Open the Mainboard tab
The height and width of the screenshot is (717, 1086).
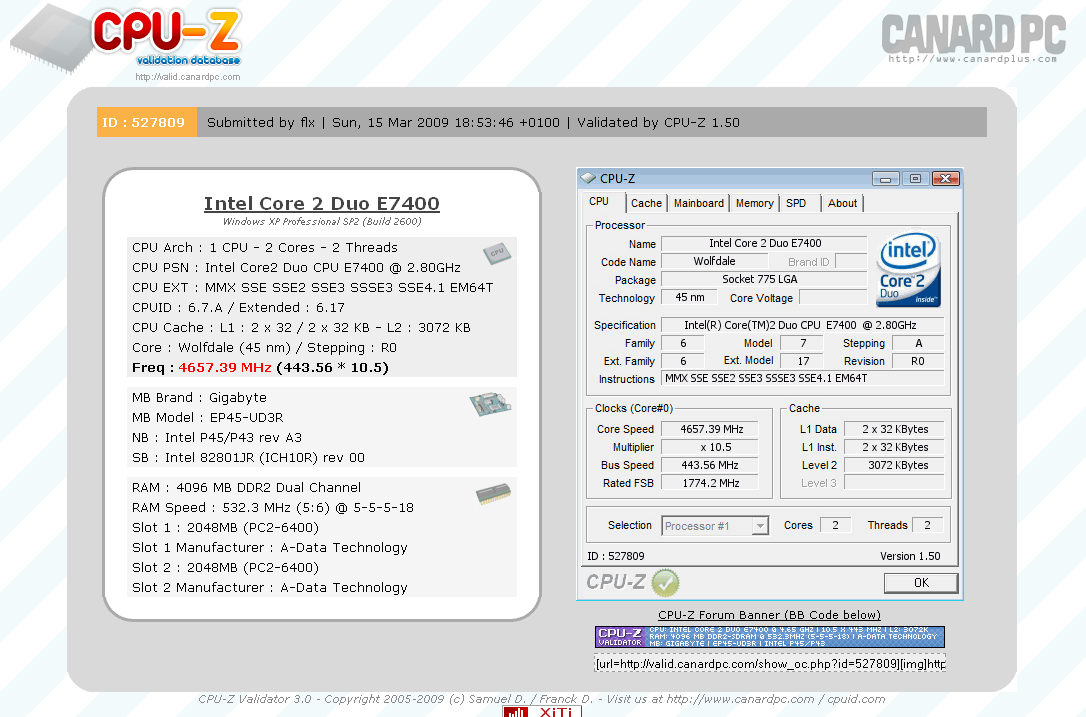pos(699,203)
